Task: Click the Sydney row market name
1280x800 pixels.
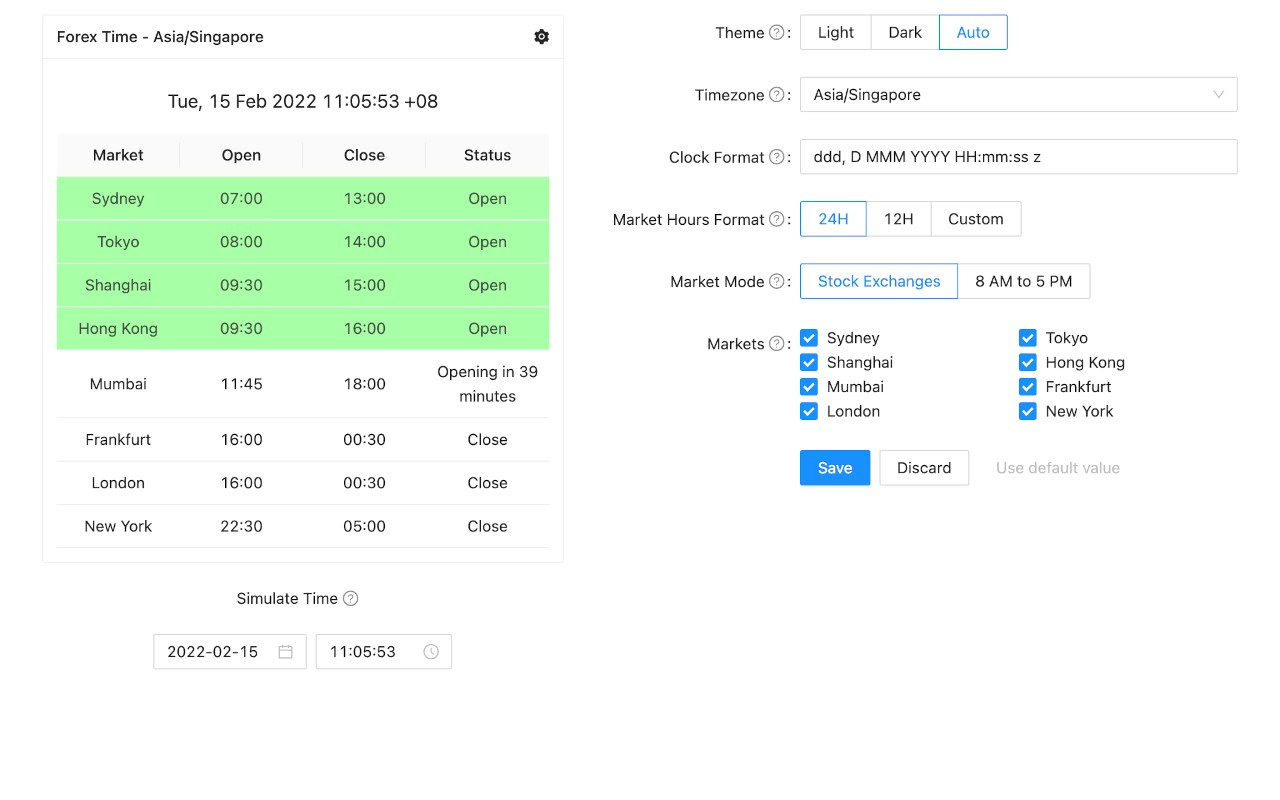Action: tap(118, 199)
